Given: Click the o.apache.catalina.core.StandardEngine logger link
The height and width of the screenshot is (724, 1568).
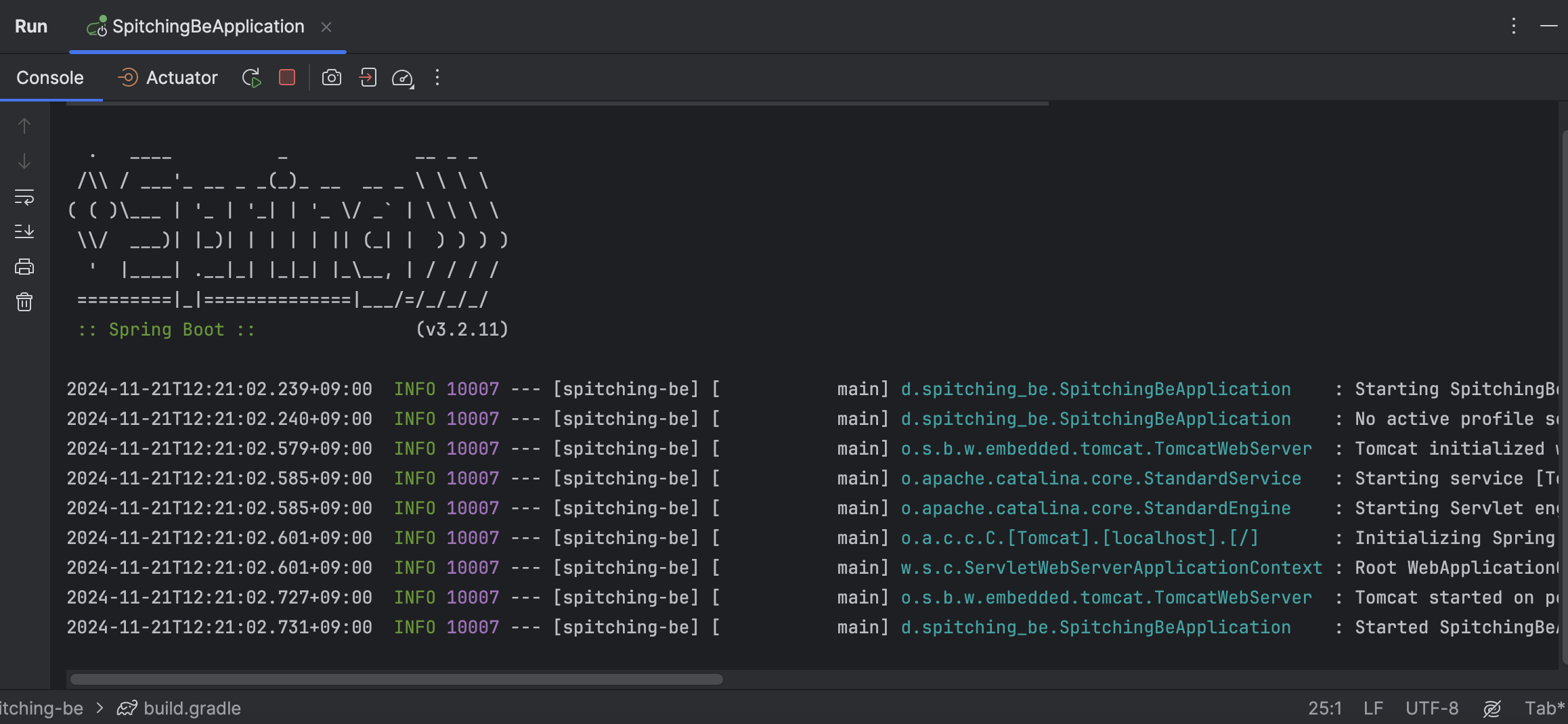Looking at the screenshot, I should click(x=1095, y=508).
